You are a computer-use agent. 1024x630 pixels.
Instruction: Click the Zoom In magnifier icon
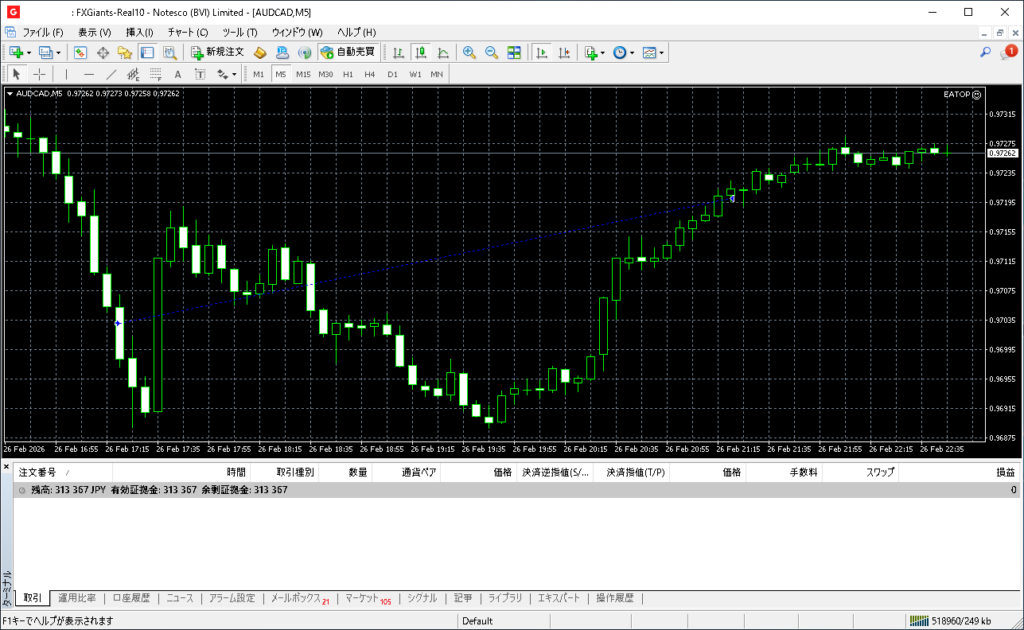click(x=468, y=52)
